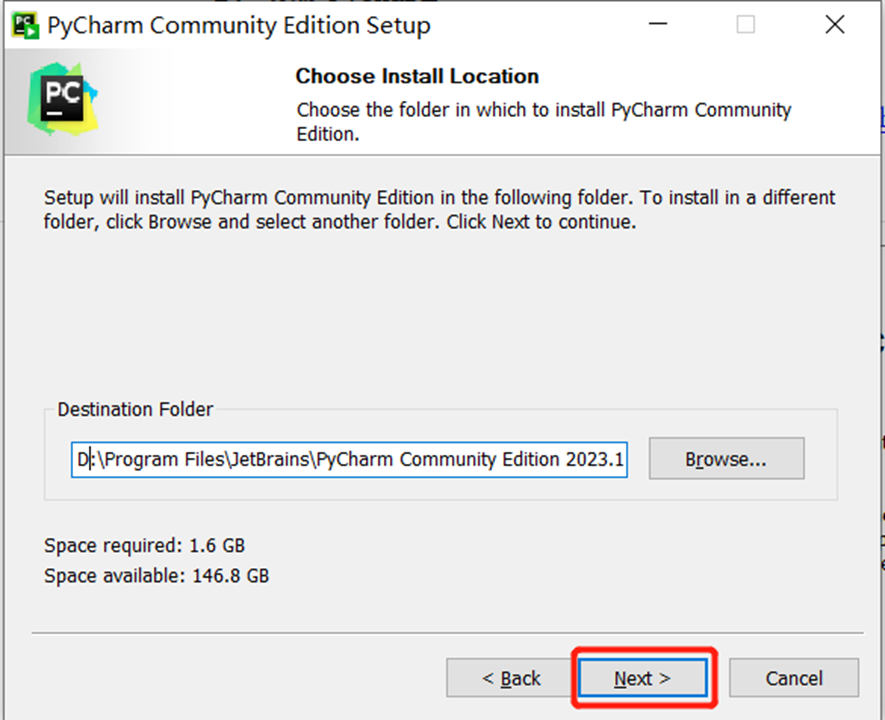Click the 'Setup will install PyCharm' instruction text
Image resolution: width=885 pixels, height=720 pixels.
pos(439,209)
